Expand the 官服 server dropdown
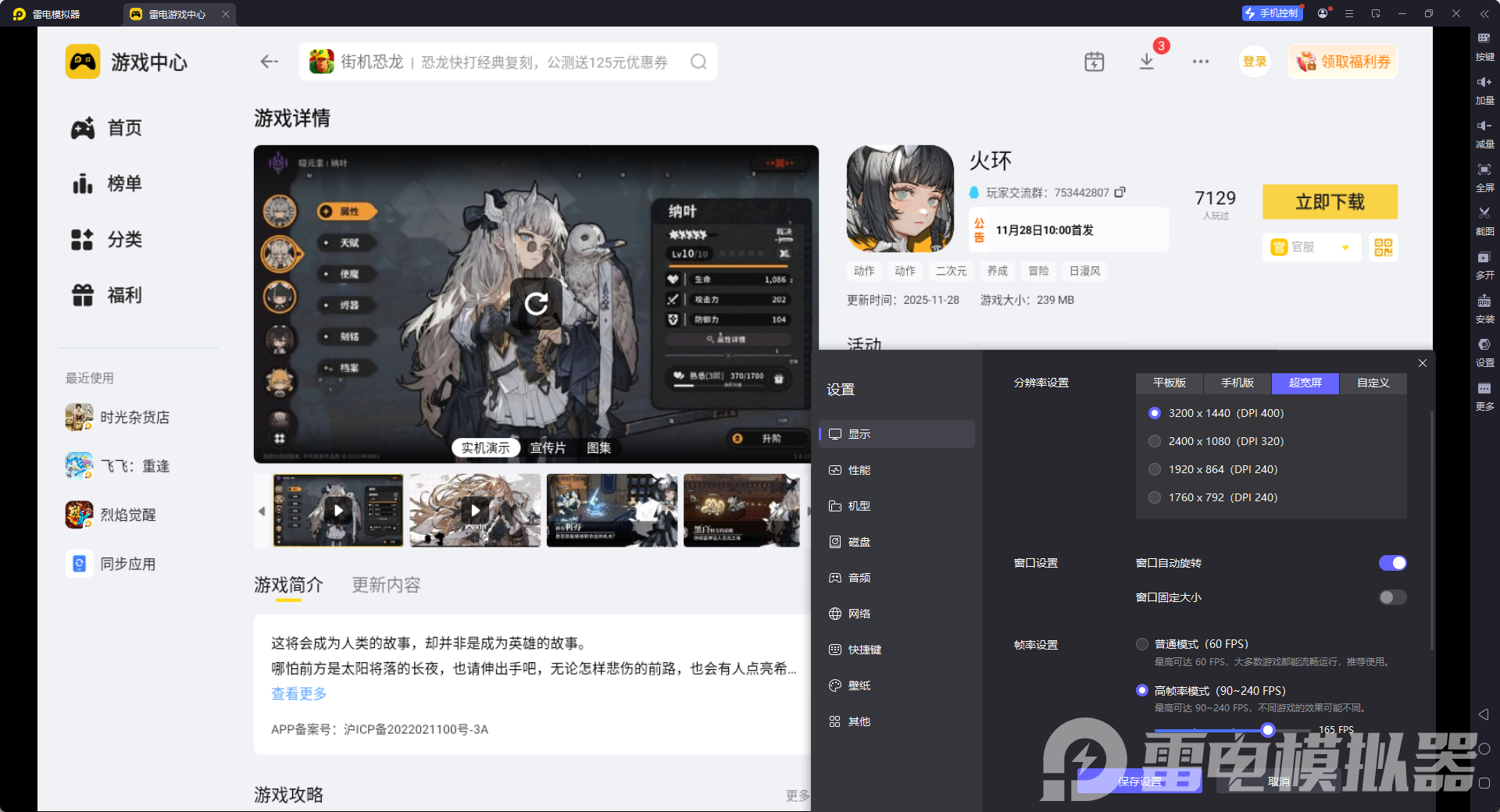The height and width of the screenshot is (812, 1500). point(1310,247)
